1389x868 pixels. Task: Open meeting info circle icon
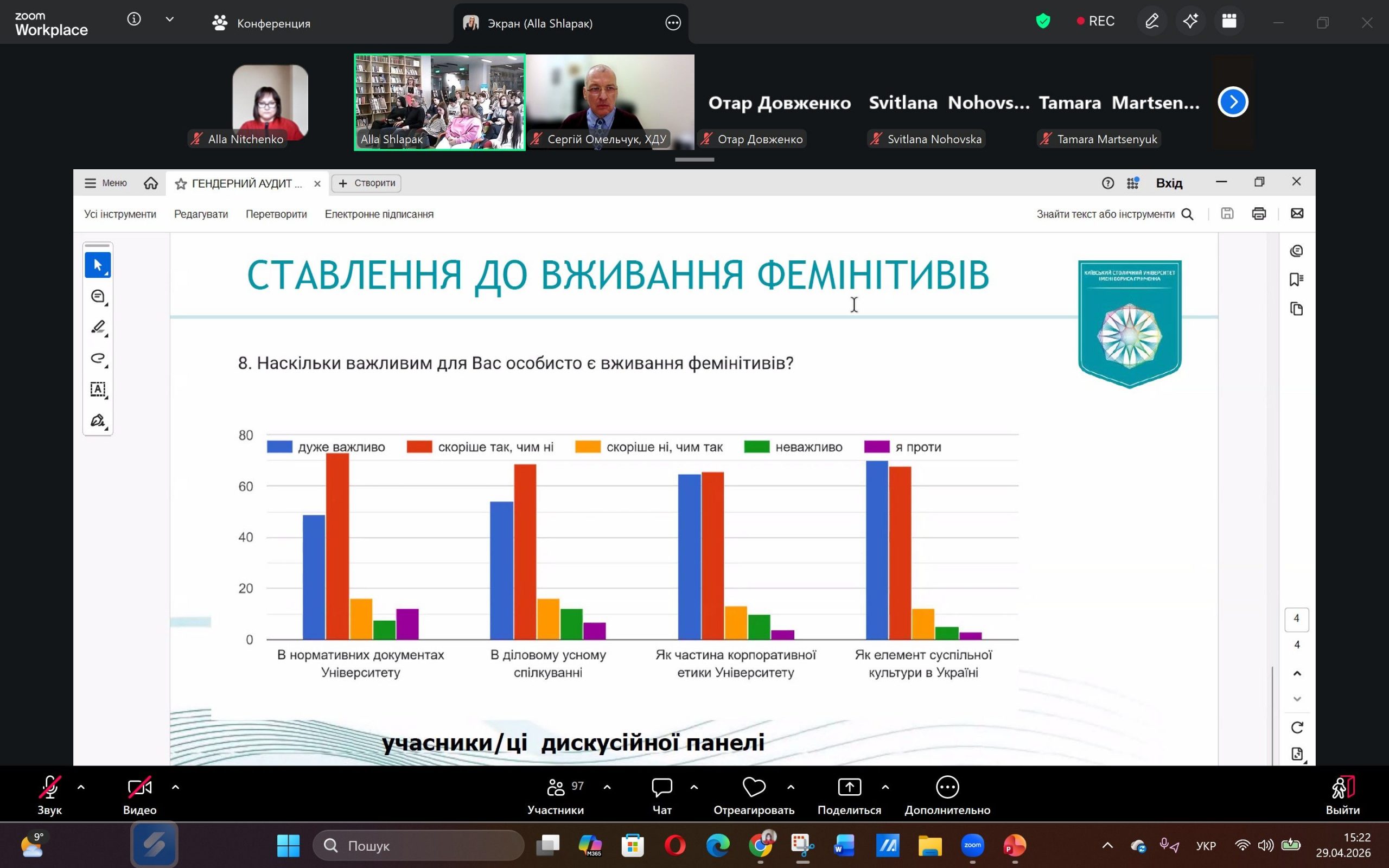[133, 20]
